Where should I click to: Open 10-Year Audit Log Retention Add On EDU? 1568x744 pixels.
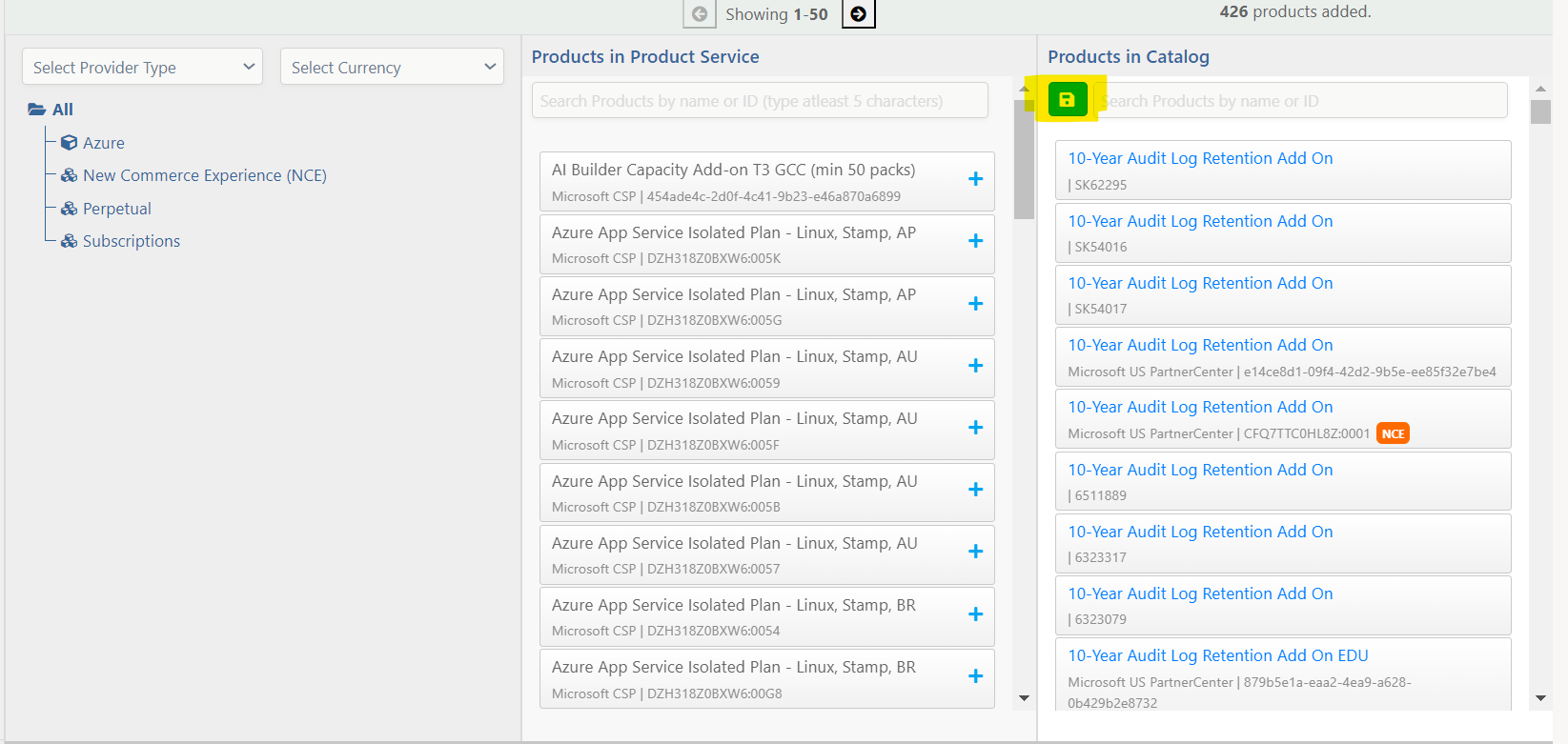1218,655
